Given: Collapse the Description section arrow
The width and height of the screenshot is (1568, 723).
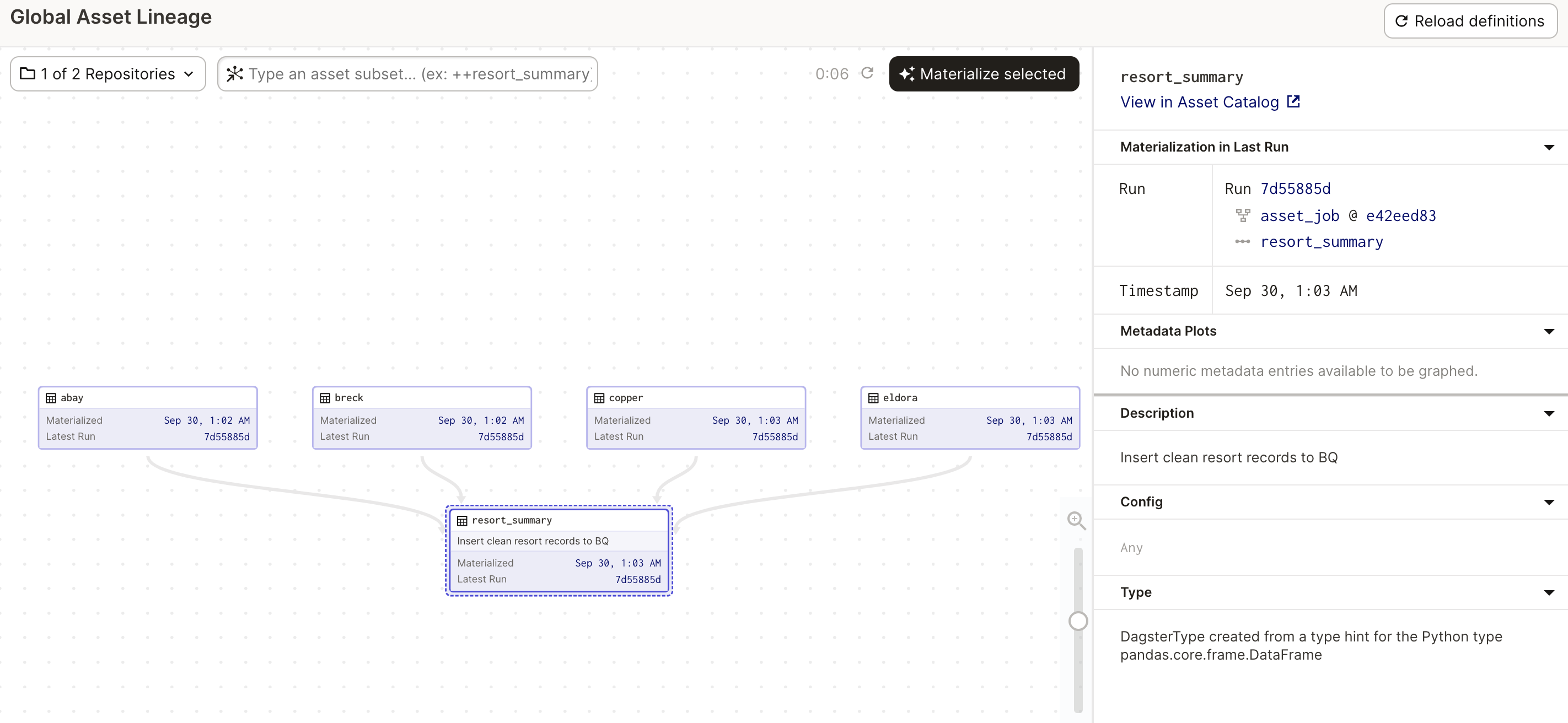Looking at the screenshot, I should (x=1549, y=413).
